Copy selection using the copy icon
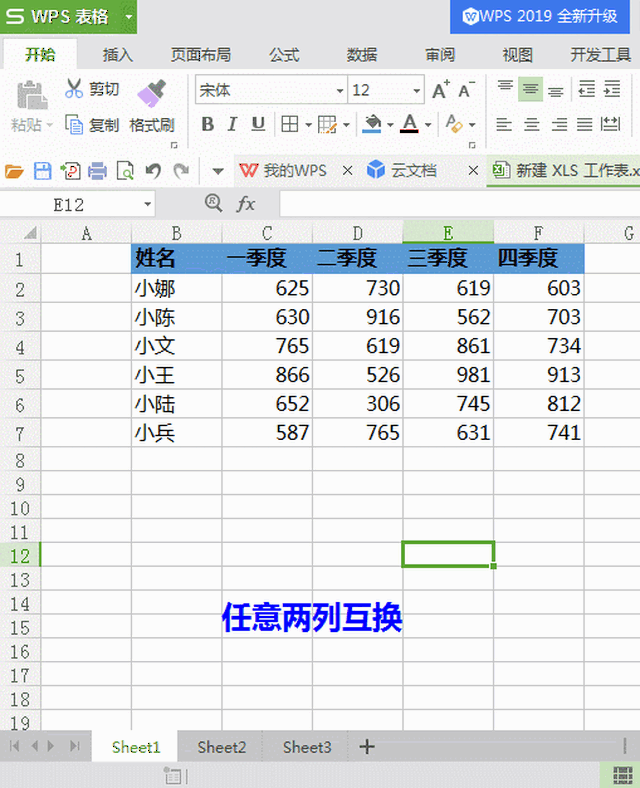 74,124
